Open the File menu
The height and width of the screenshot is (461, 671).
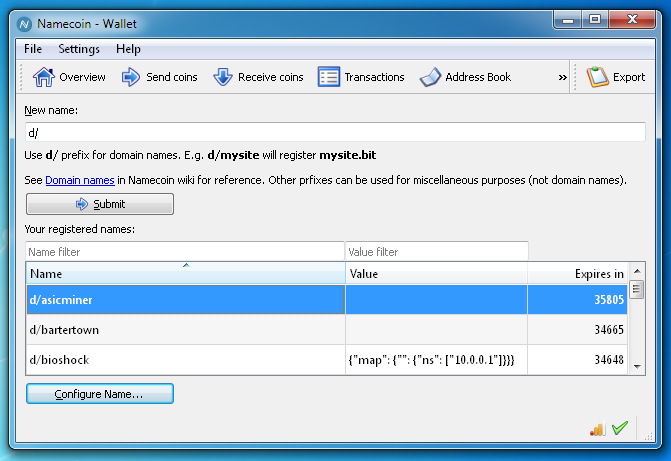pyautogui.click(x=33, y=49)
